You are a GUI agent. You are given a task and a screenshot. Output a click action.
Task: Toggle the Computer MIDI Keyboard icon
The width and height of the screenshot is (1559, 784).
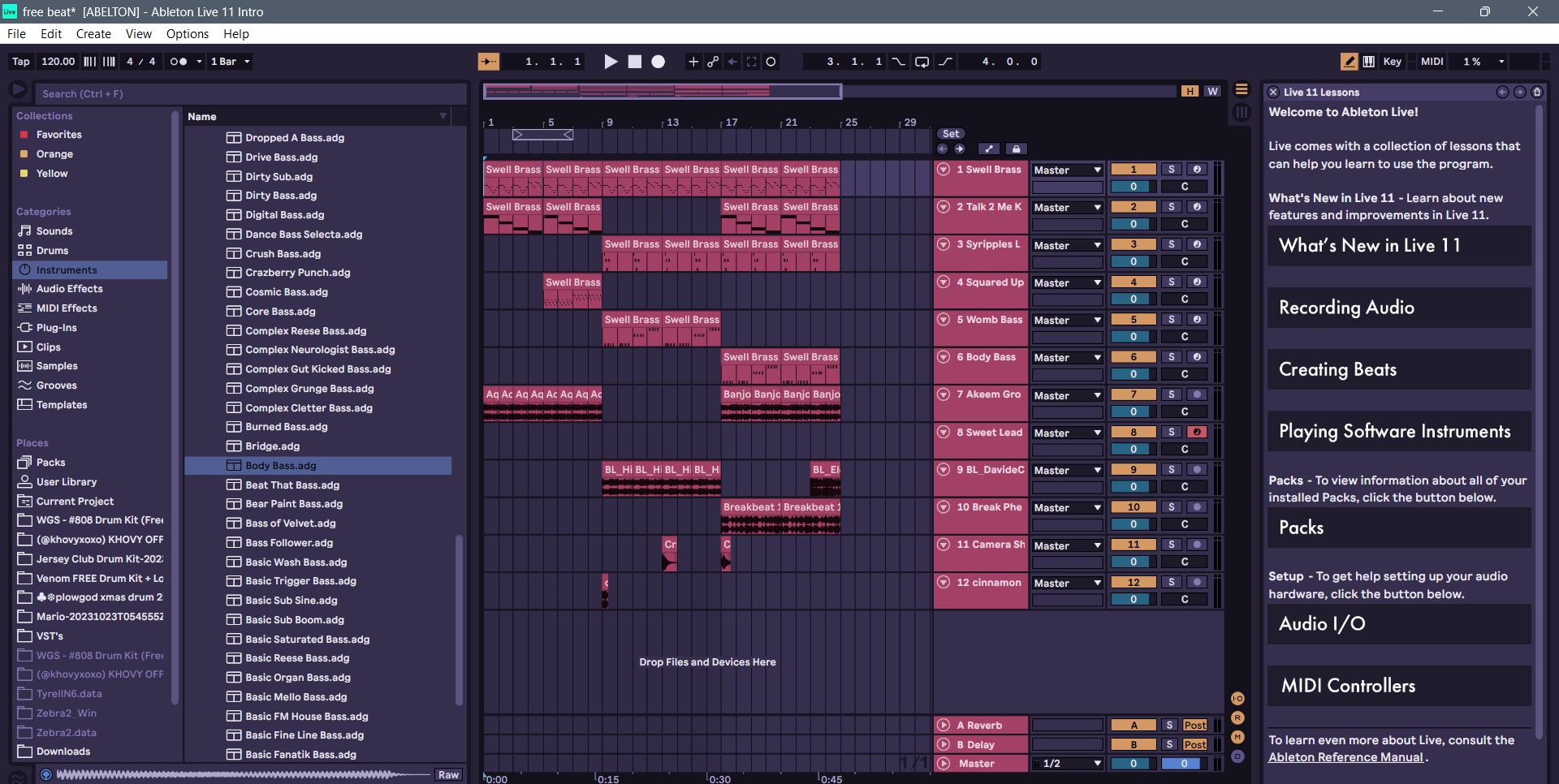tap(1369, 62)
